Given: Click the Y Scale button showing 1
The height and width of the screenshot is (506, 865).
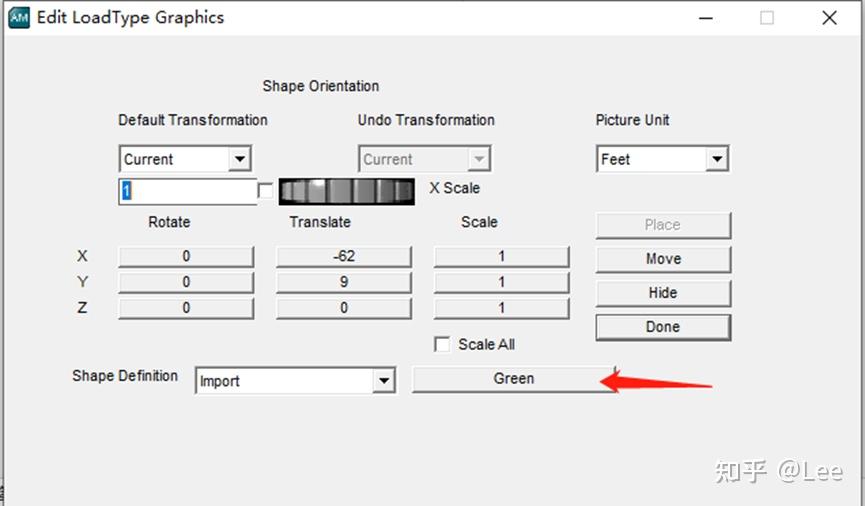Looking at the screenshot, I should [x=501, y=282].
